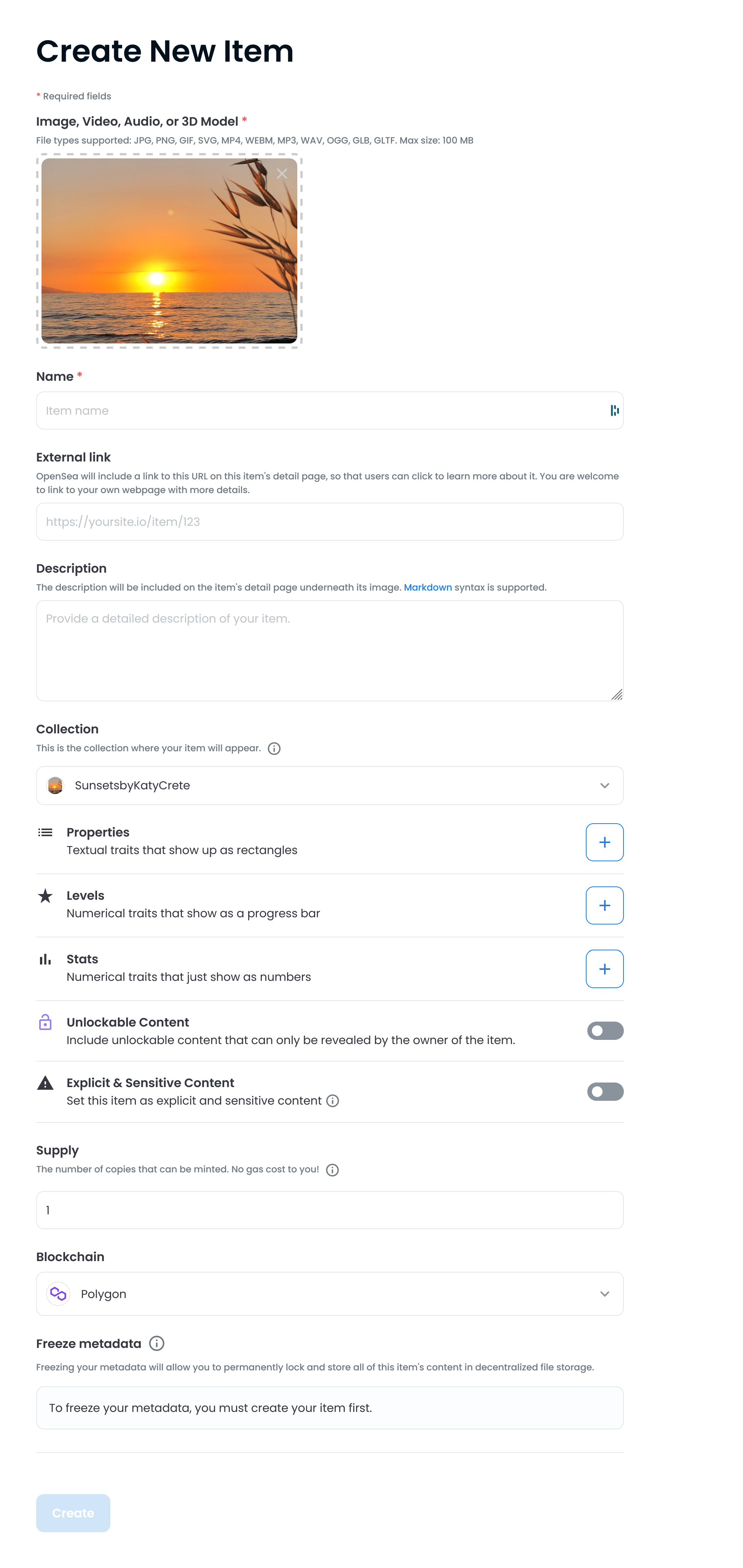Open the Polygon blockchain dropdown

pos(329,1293)
